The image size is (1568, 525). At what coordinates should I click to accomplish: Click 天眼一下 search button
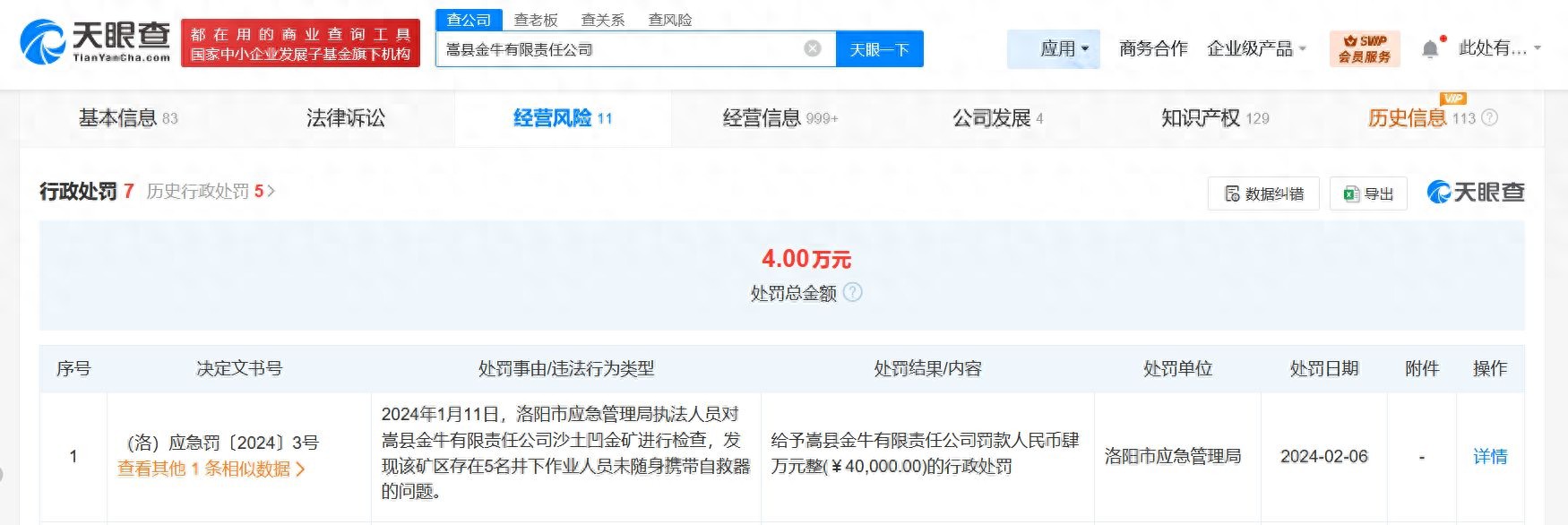tap(879, 49)
